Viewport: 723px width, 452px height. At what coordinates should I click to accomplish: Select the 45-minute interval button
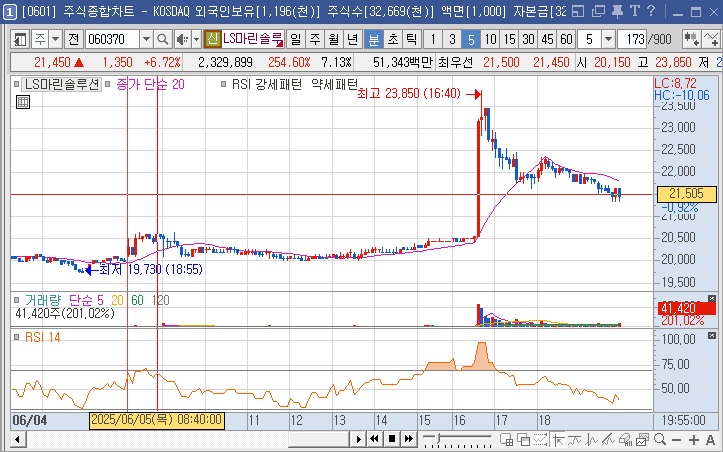547,39
